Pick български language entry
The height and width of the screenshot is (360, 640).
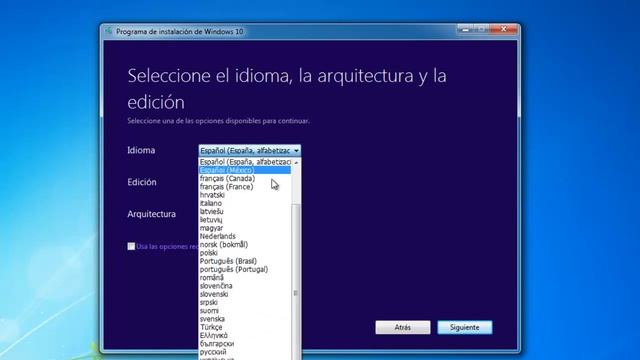click(245, 344)
